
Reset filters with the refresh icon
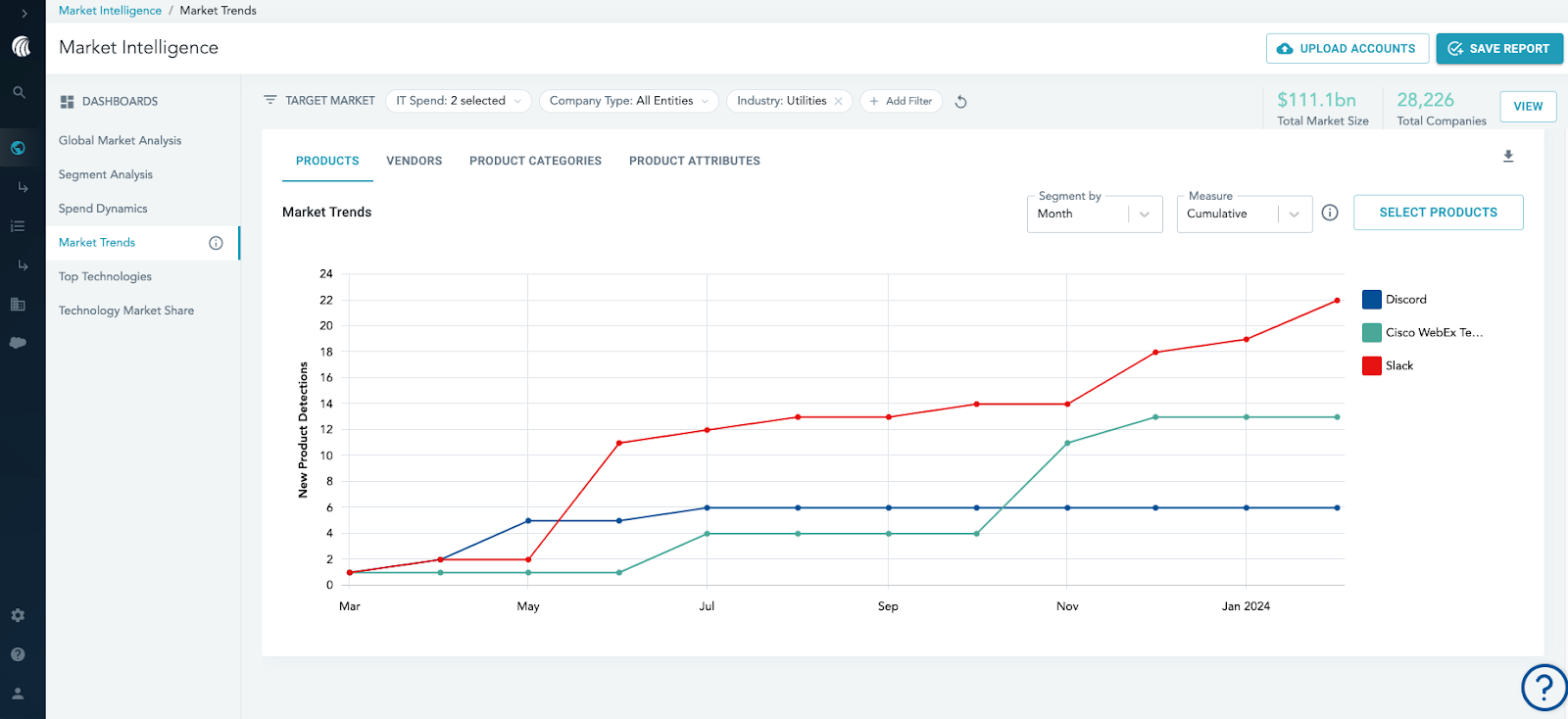coord(960,102)
